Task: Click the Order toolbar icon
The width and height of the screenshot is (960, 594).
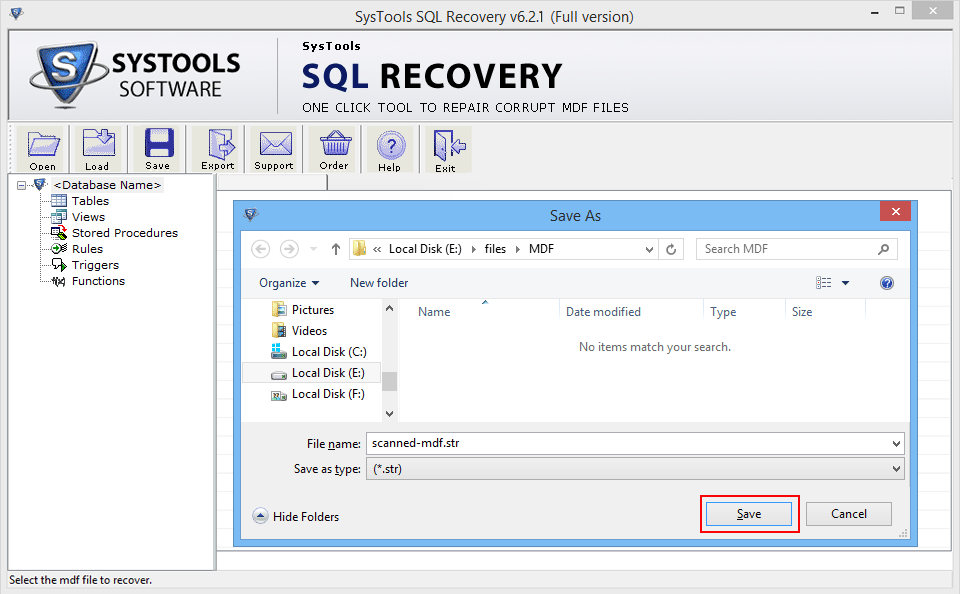Action: coord(332,148)
